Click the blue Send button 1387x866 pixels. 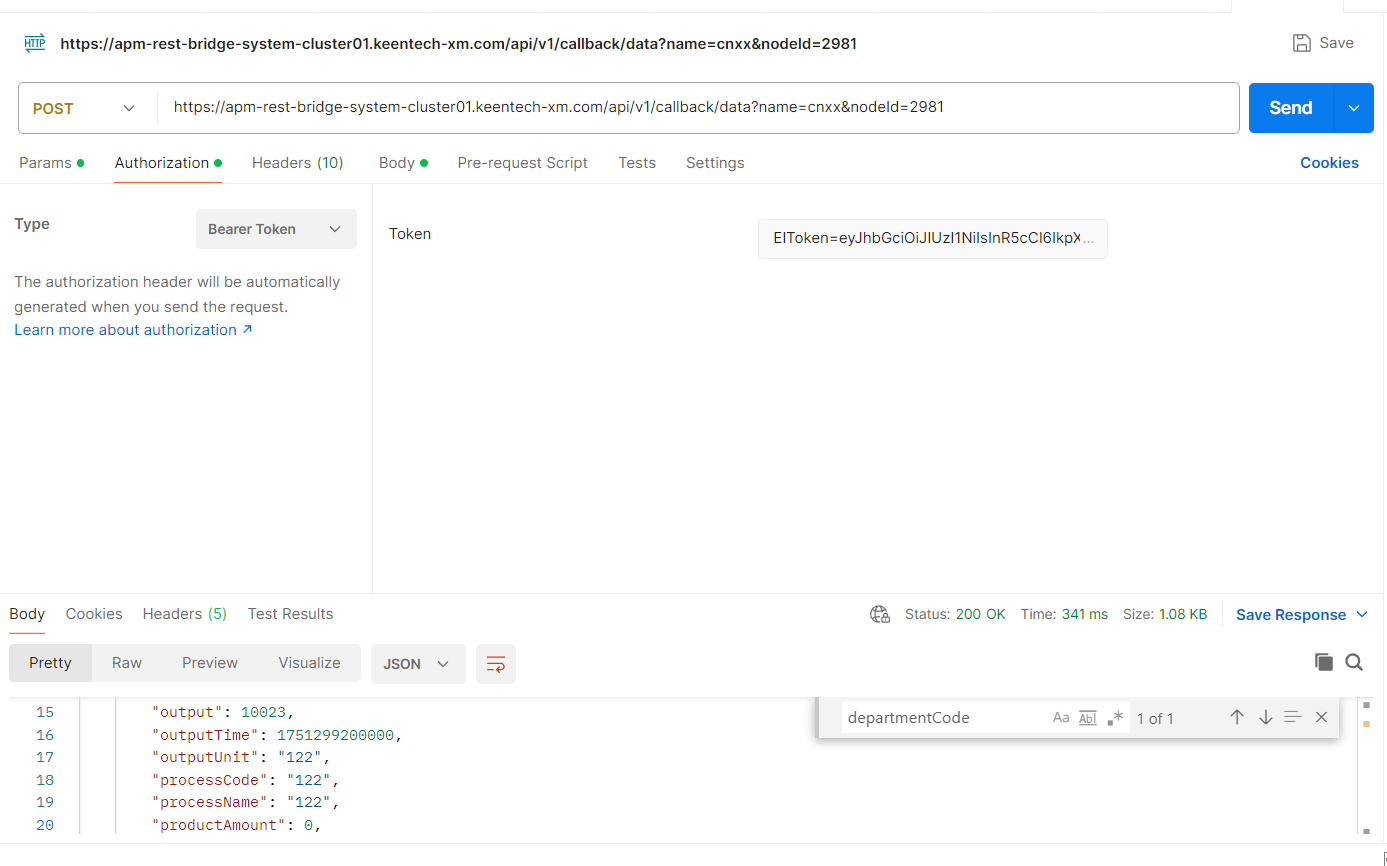click(x=1290, y=108)
